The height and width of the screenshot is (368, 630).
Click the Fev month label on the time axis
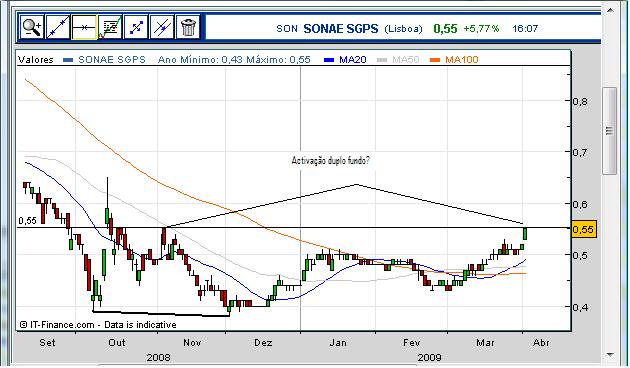pyautogui.click(x=411, y=343)
